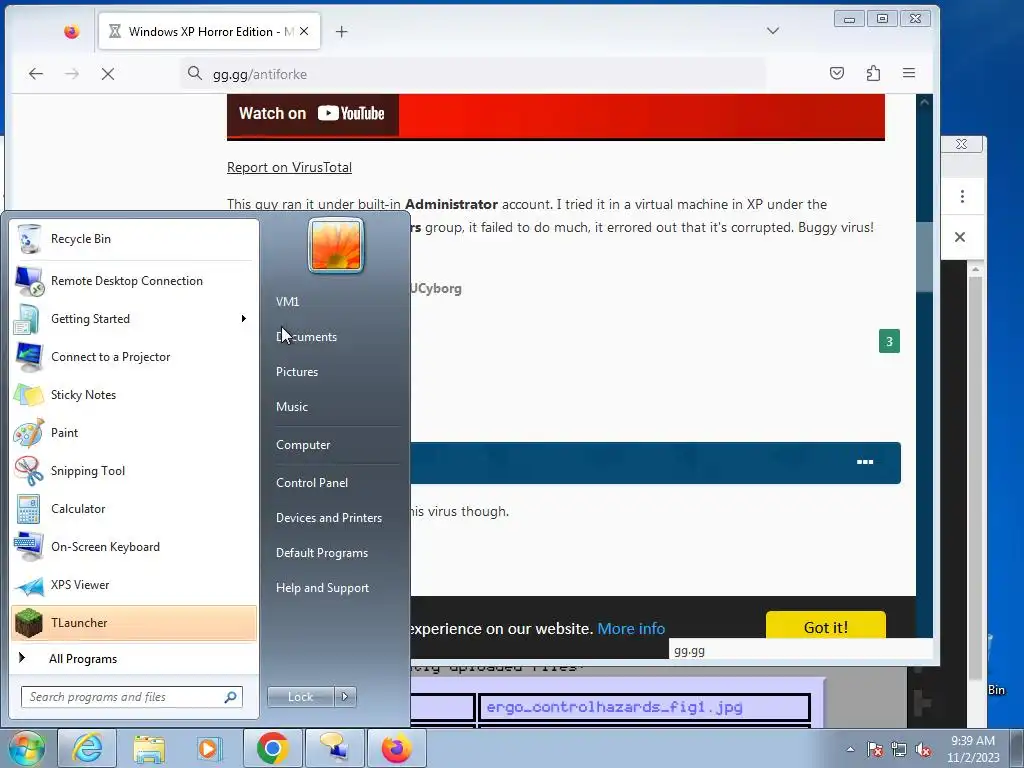Select the Windows XP Horror Edition tab
The height and width of the screenshot is (768, 1024).
(210, 31)
